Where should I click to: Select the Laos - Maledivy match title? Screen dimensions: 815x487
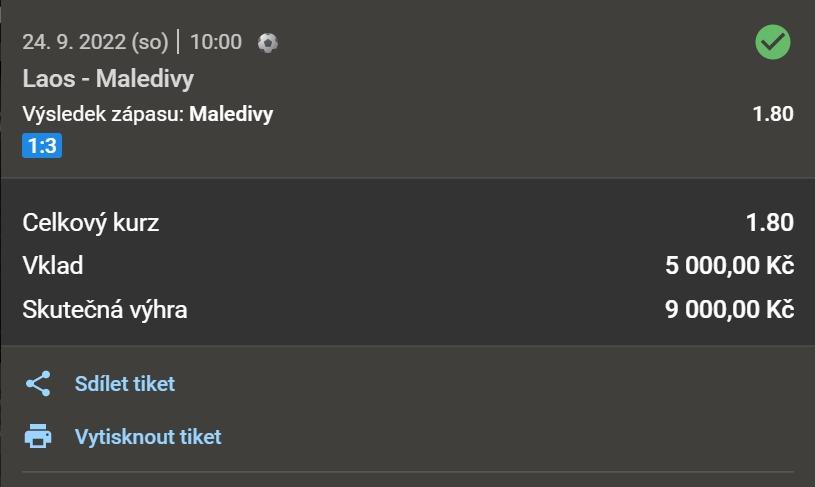(x=108, y=78)
